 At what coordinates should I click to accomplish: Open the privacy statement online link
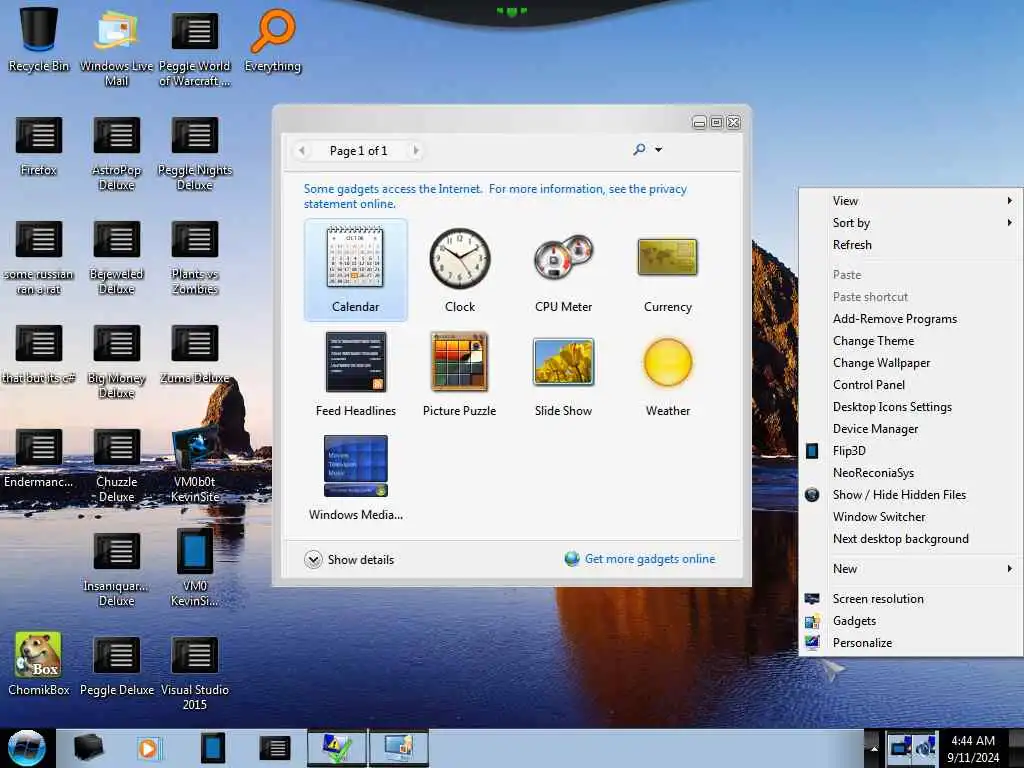click(495, 196)
